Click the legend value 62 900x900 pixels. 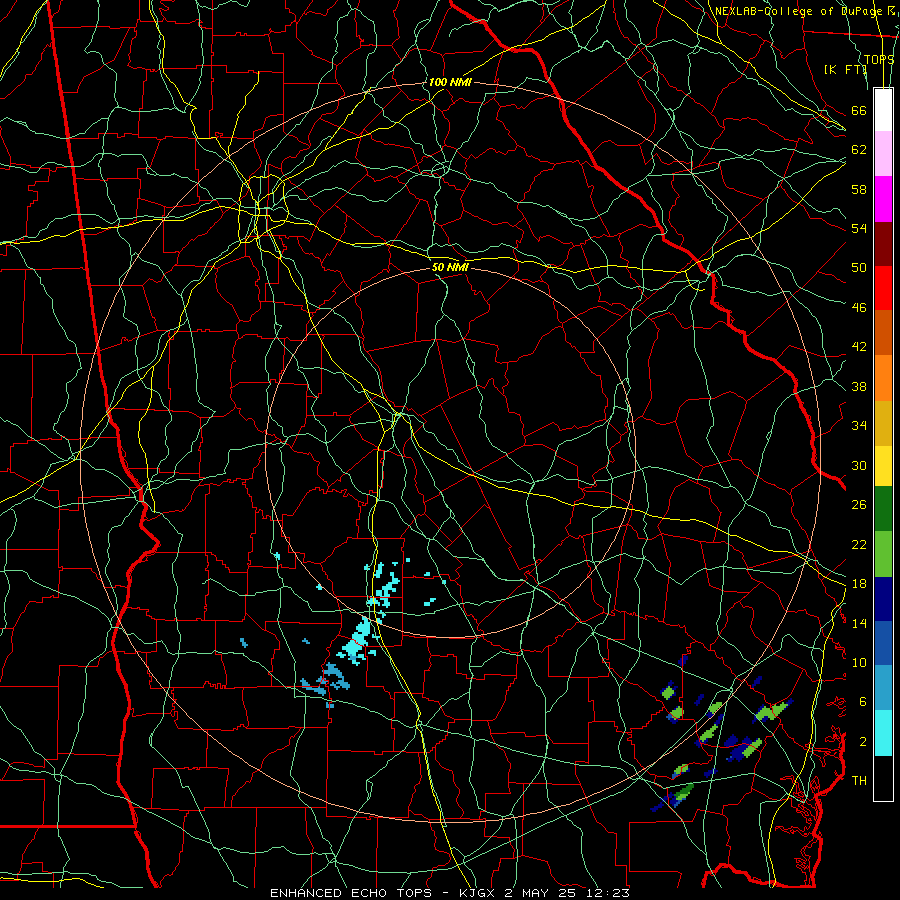(x=859, y=150)
